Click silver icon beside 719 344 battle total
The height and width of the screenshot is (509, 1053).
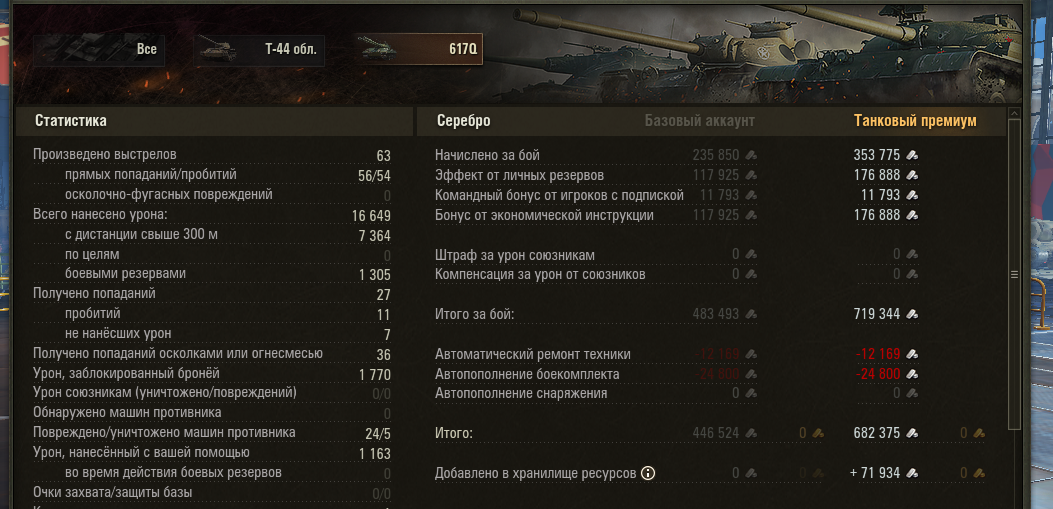912,314
